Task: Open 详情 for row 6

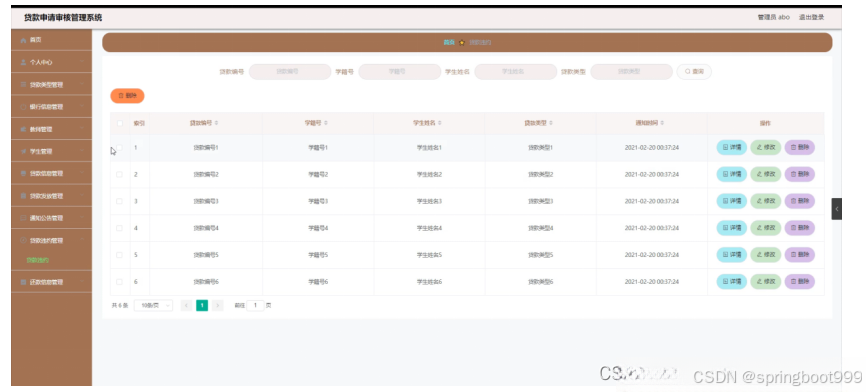Action: click(x=732, y=282)
